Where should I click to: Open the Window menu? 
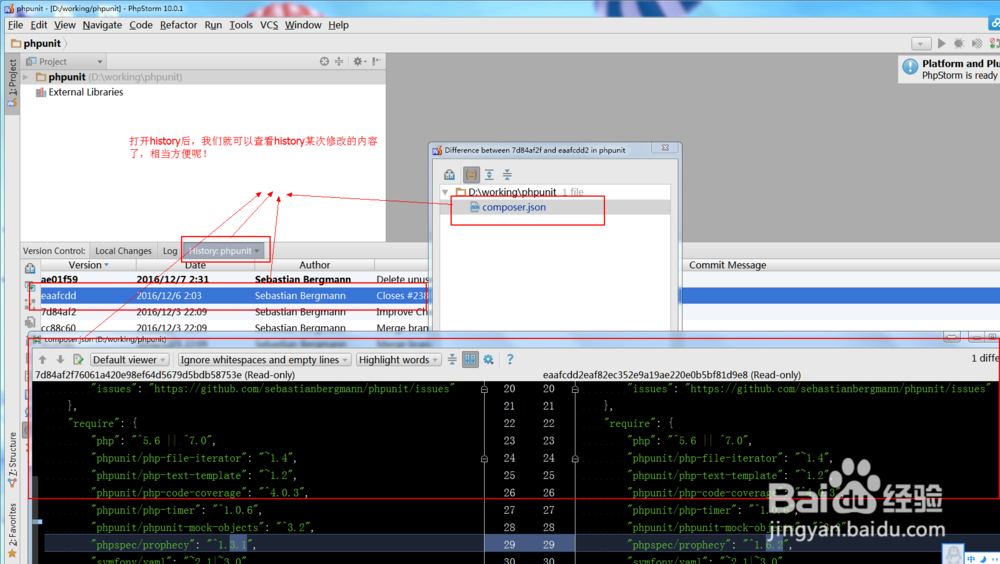(302, 25)
